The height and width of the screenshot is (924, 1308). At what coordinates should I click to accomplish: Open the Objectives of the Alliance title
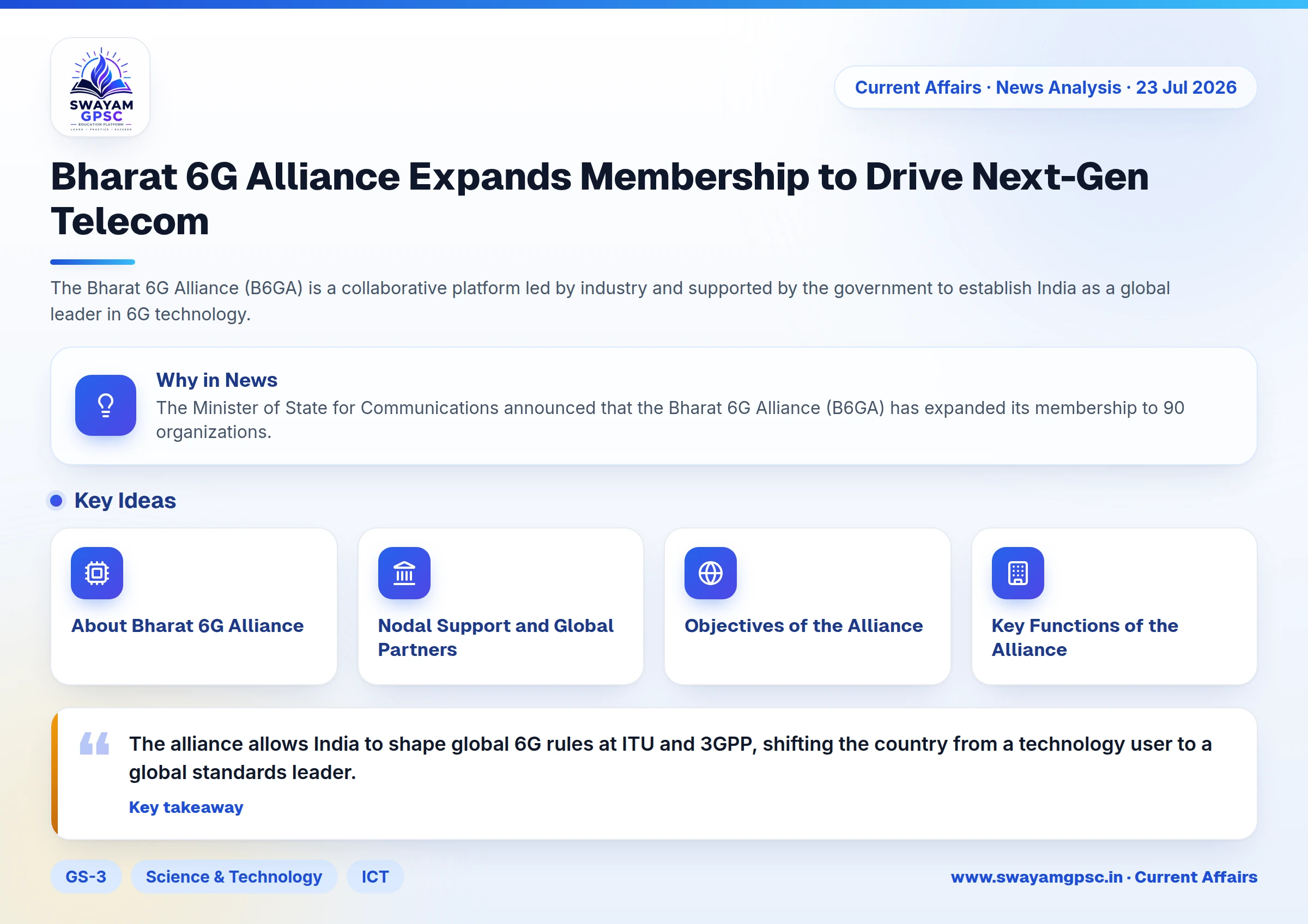[x=803, y=625]
